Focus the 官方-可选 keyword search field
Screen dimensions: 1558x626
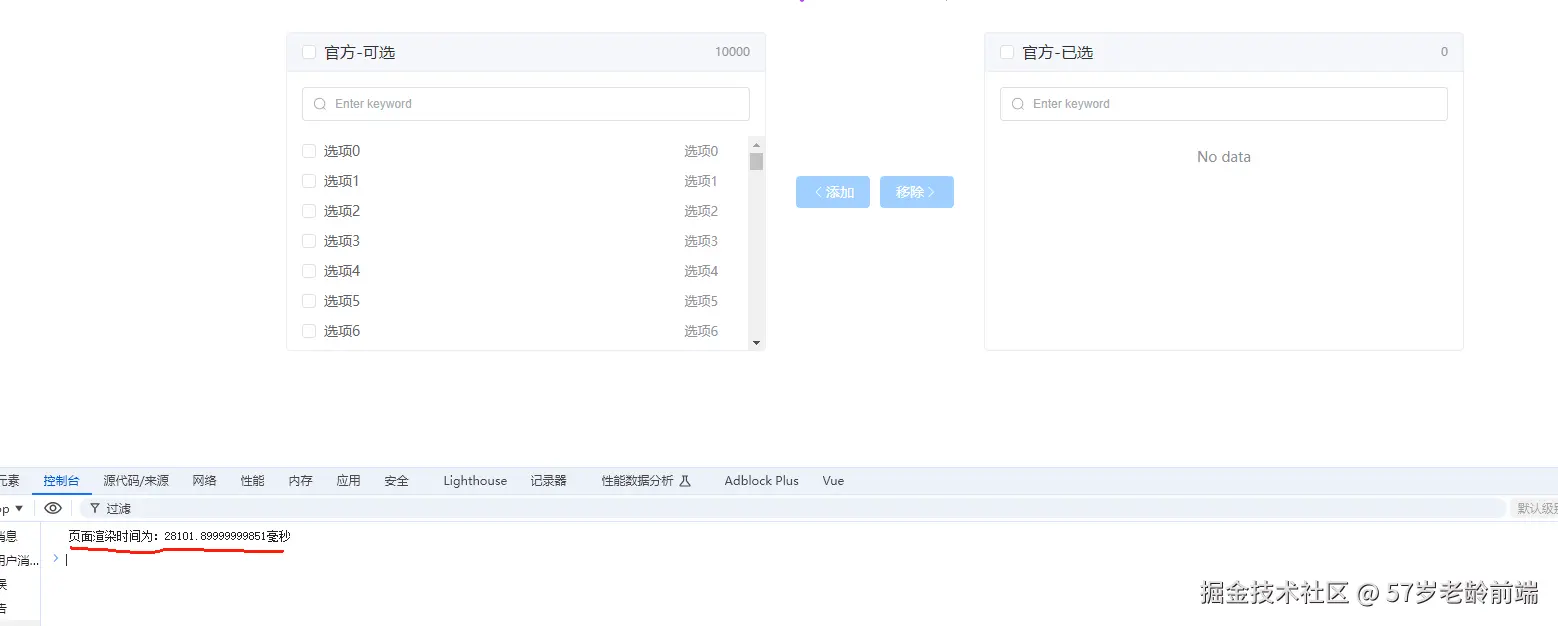526,104
